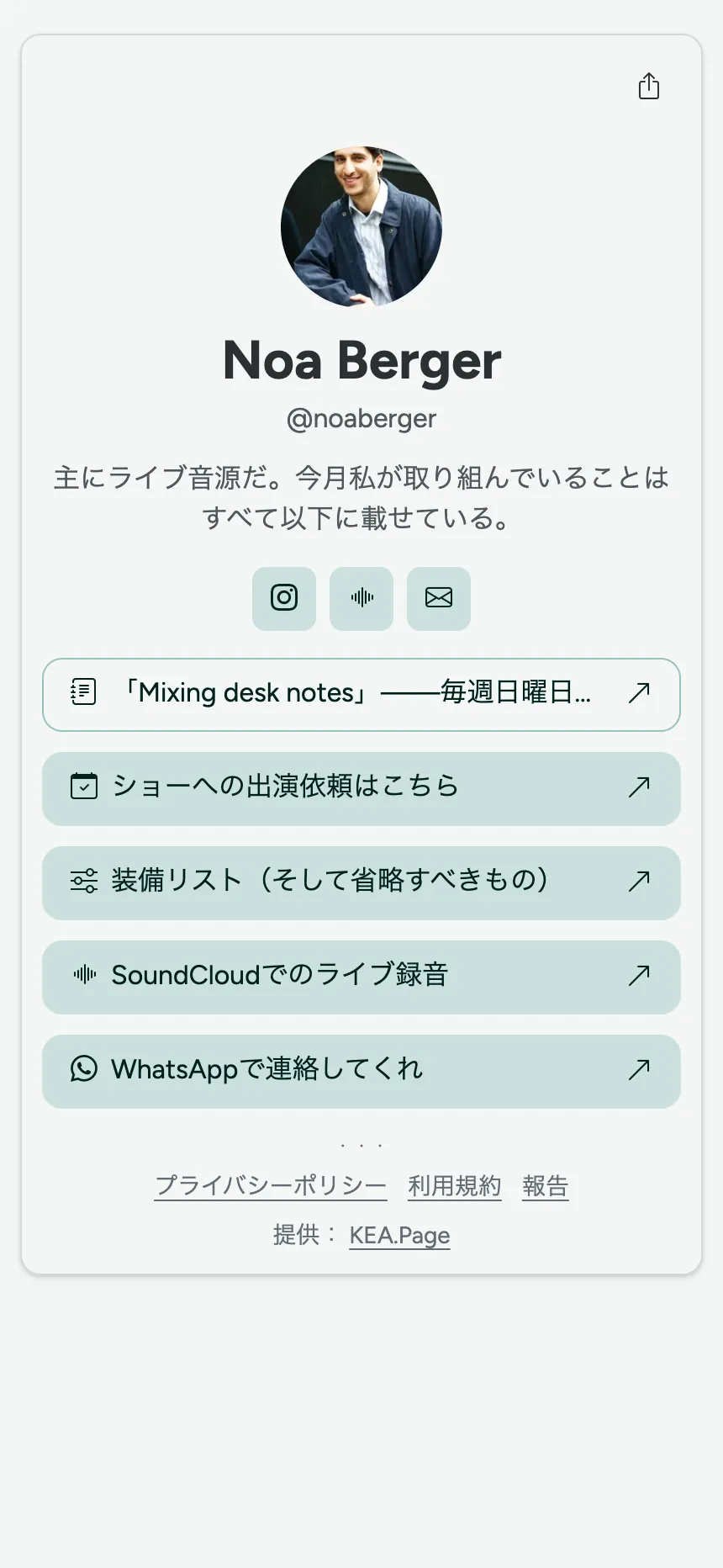Open the プライバシーポリシー footer link
The width and height of the screenshot is (723, 1568).
[271, 1186]
